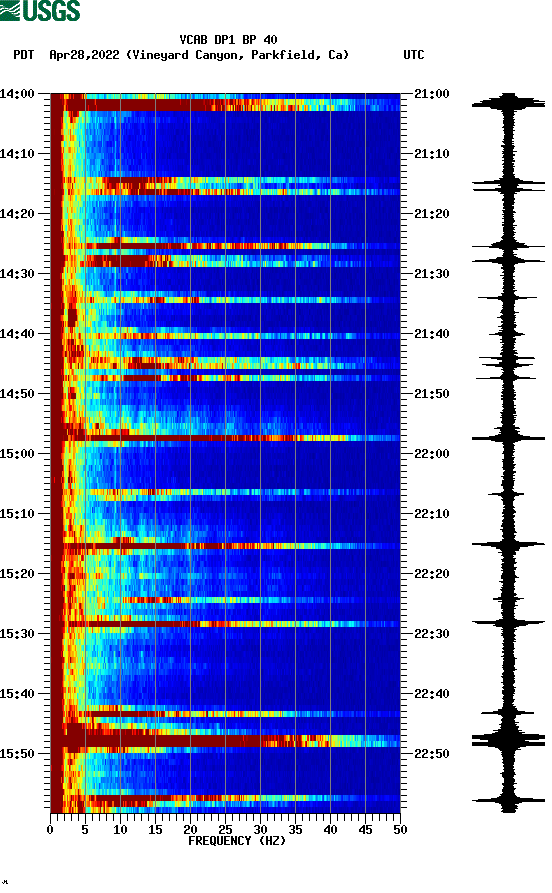
Task: Click the 14:00 time label
Action: click(17, 93)
